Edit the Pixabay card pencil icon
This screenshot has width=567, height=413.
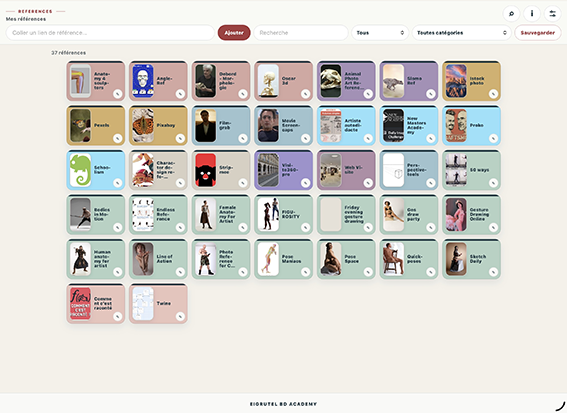click(x=180, y=139)
